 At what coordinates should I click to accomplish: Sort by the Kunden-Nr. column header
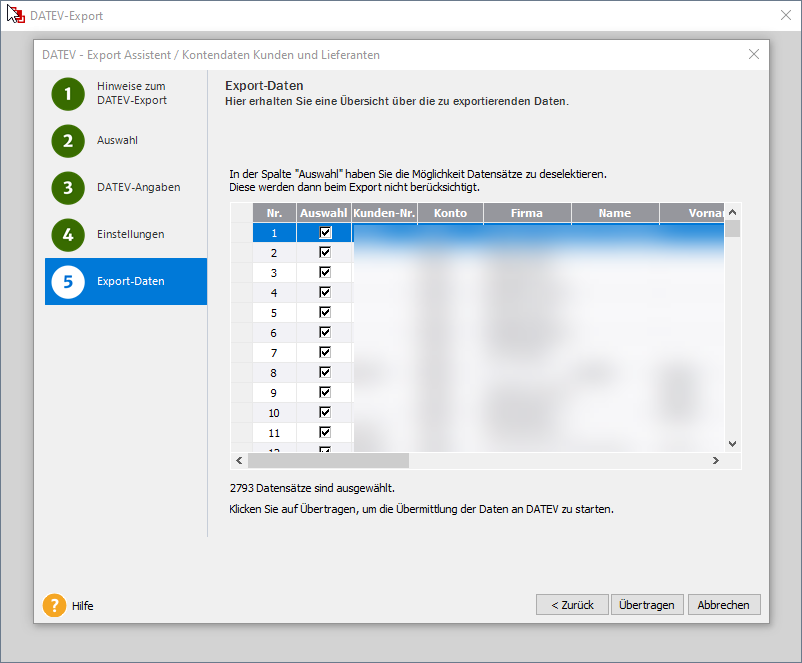(x=385, y=213)
